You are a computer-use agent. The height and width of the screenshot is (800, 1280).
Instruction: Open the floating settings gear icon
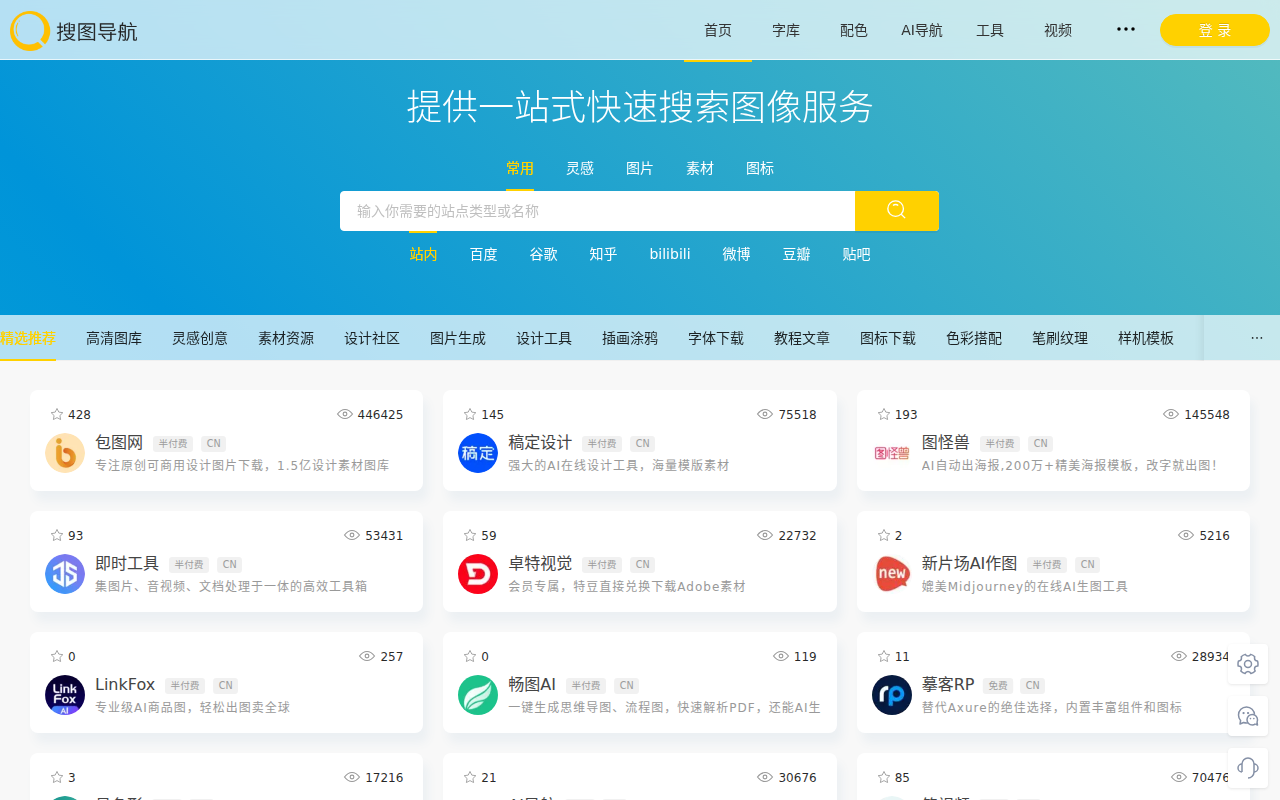point(1248,664)
